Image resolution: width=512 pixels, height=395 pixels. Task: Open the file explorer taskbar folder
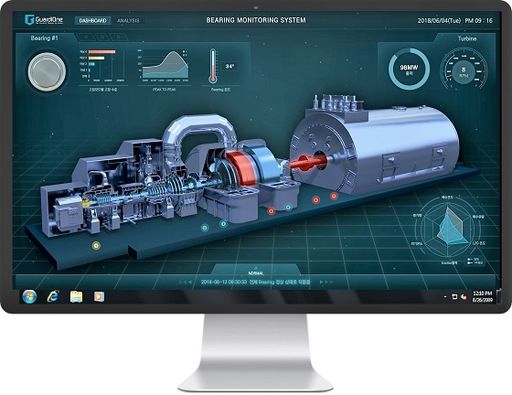[76, 297]
